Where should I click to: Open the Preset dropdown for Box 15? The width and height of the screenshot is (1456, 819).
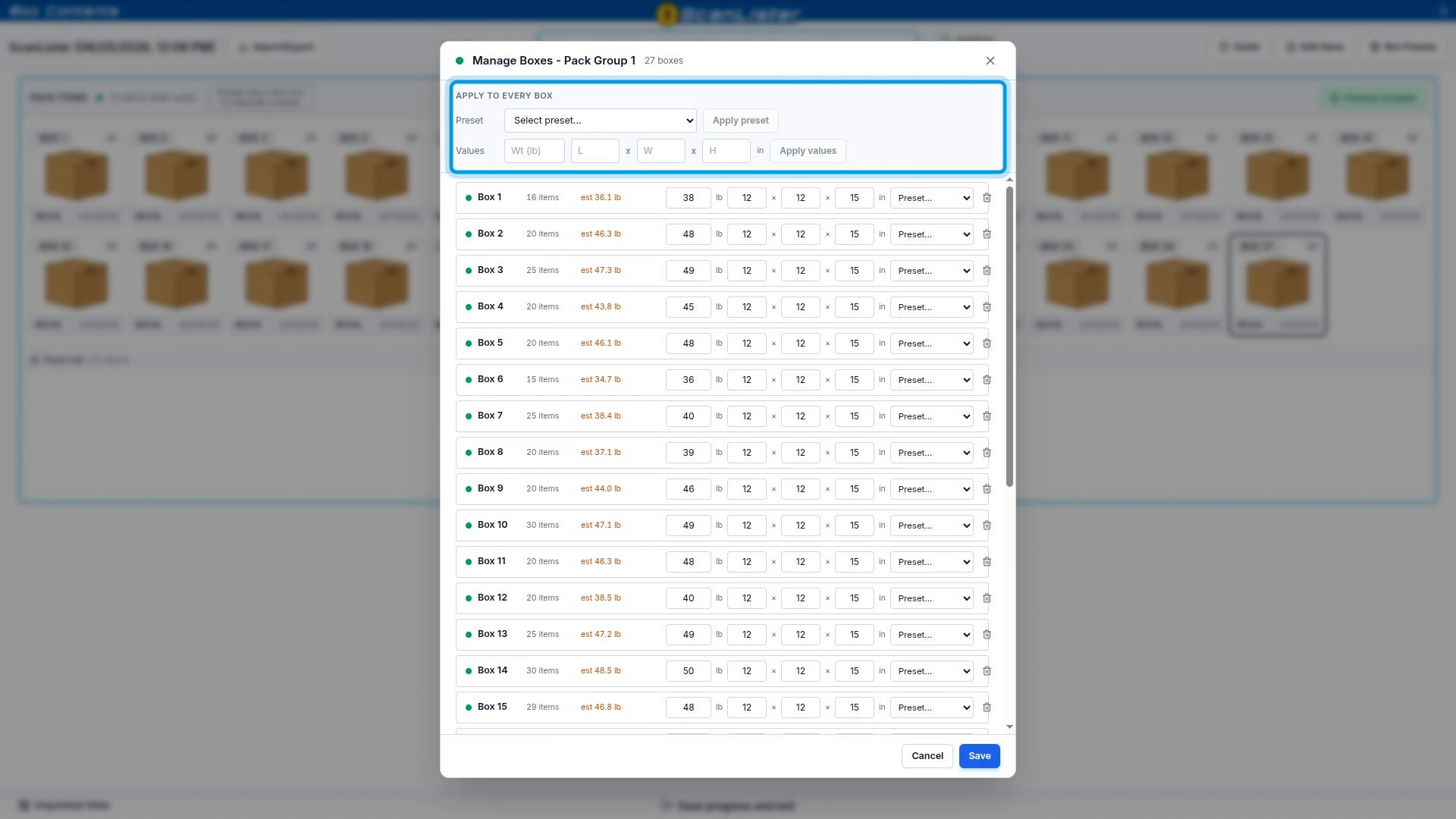pos(931,708)
